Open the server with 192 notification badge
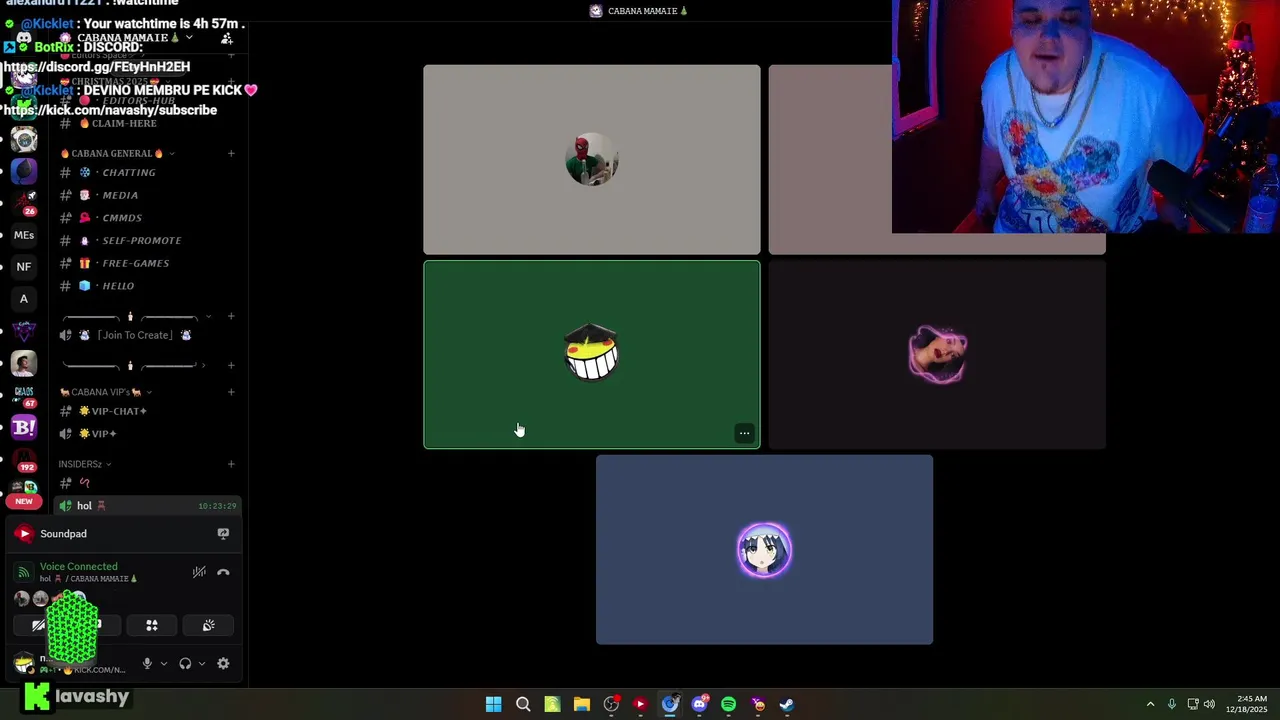The height and width of the screenshot is (720, 1280). click(x=24, y=459)
